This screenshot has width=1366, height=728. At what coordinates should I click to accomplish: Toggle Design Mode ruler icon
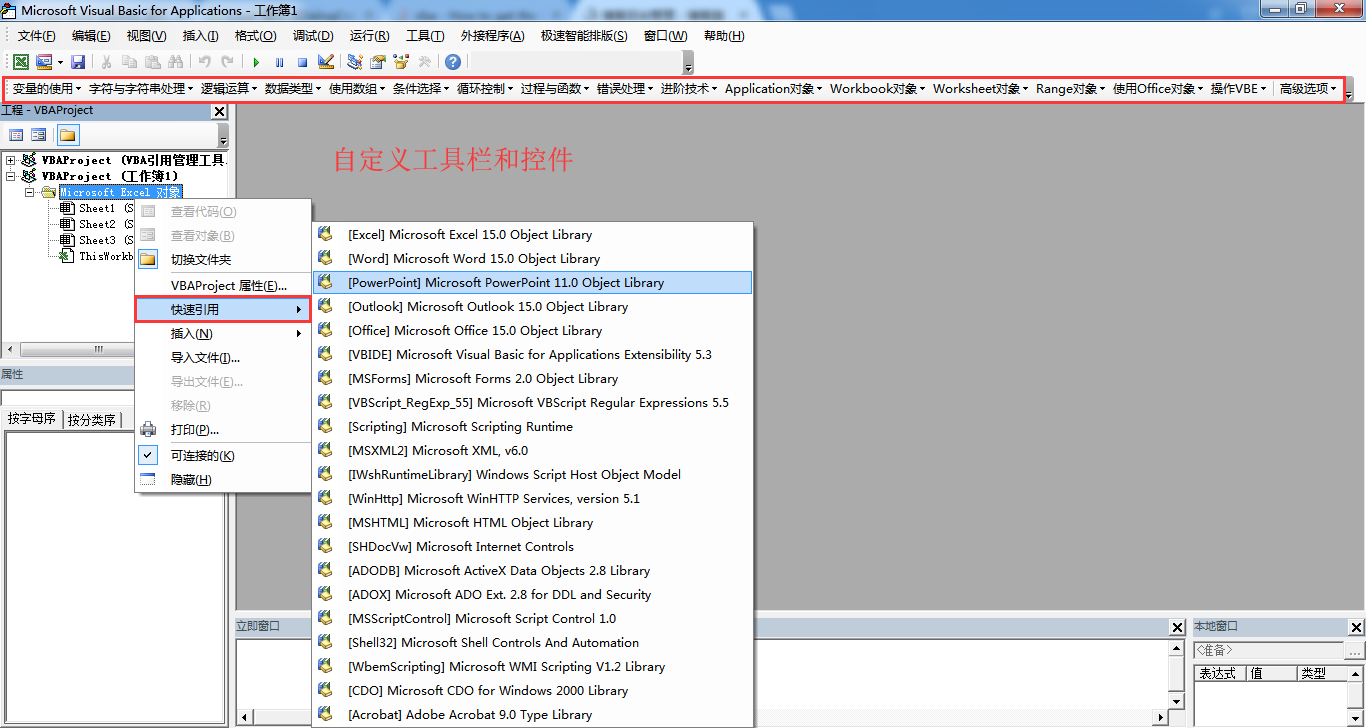click(x=325, y=62)
